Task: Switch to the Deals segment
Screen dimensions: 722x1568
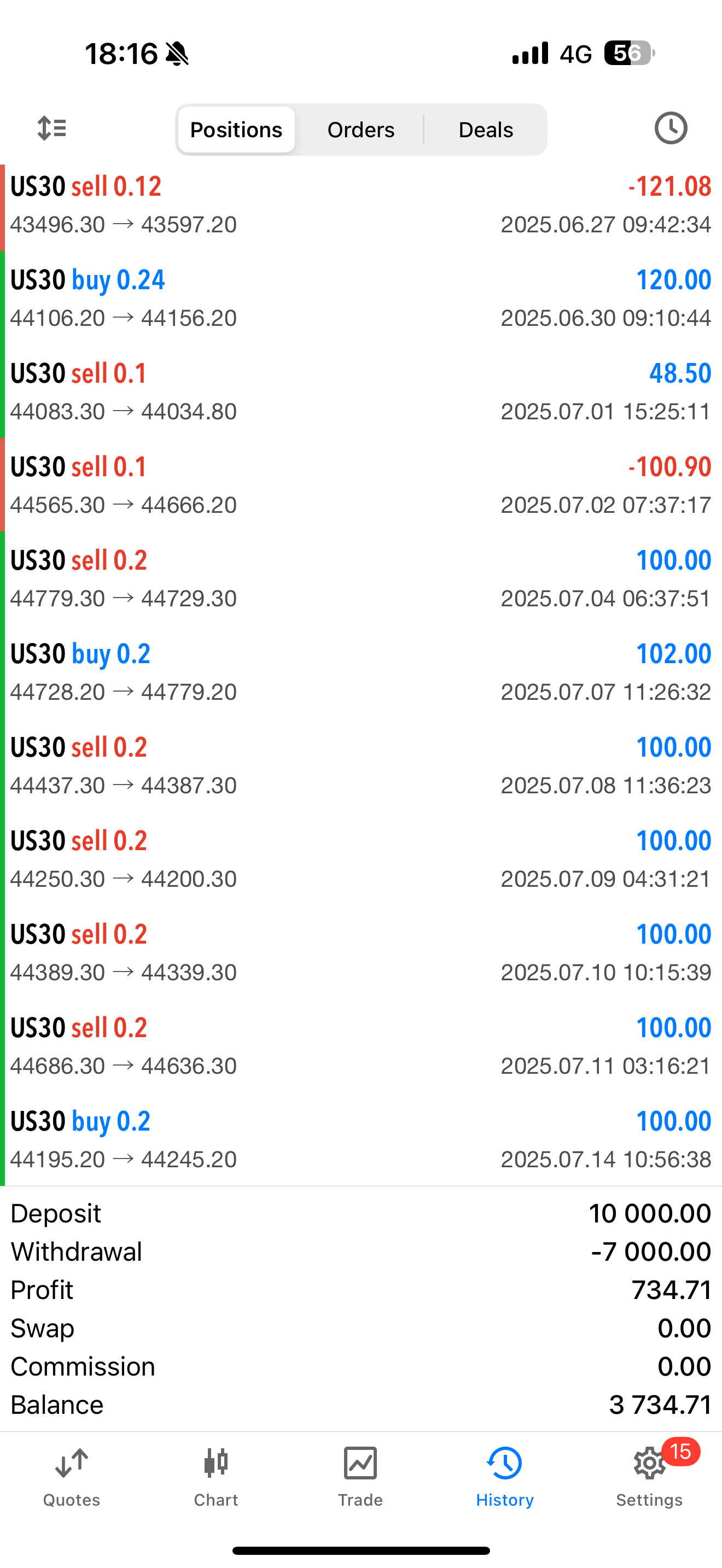Action: pyautogui.click(x=485, y=130)
